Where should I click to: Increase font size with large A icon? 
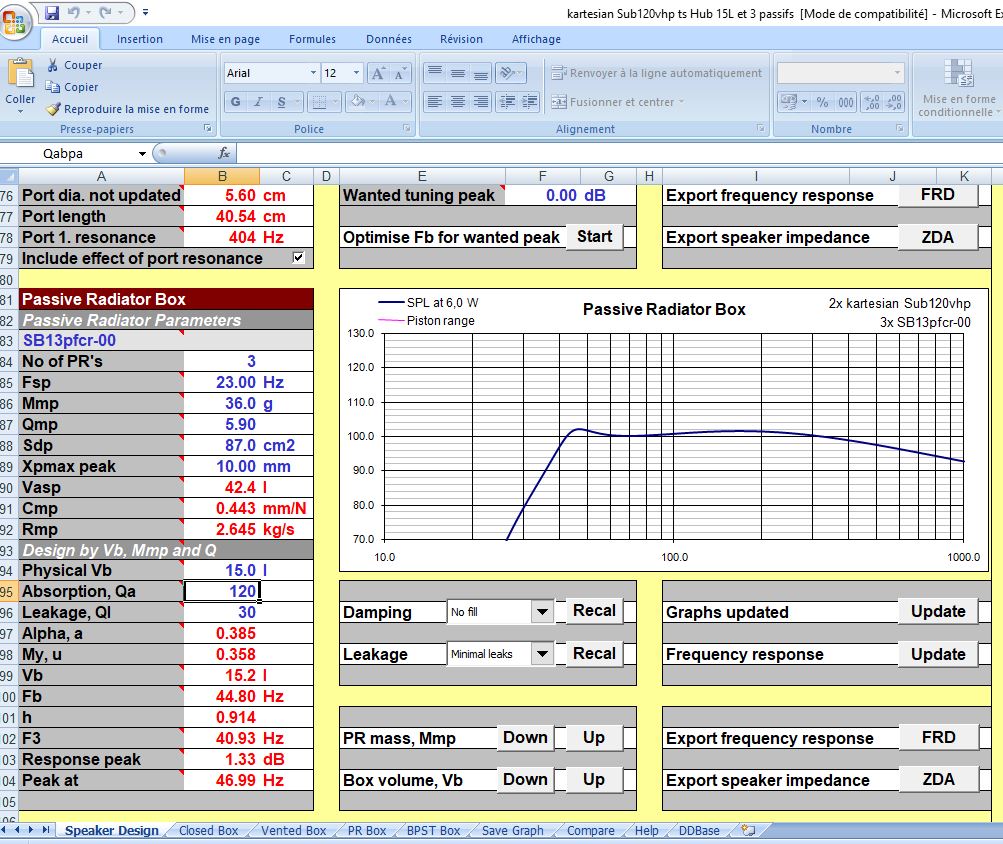378,73
